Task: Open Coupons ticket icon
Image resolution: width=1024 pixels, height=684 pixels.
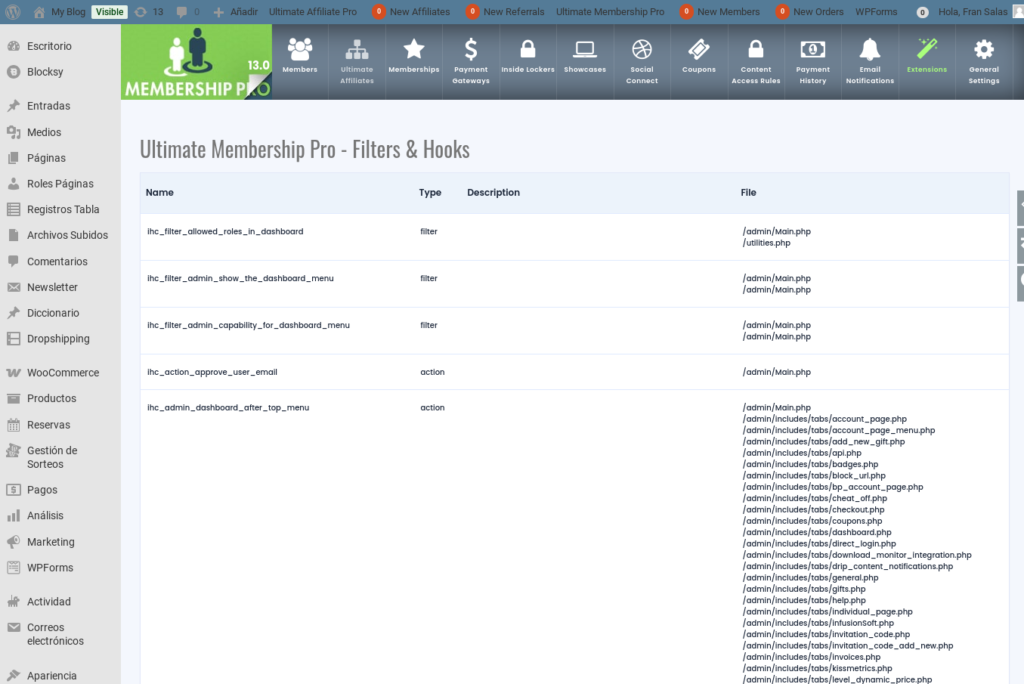Action: (698, 50)
